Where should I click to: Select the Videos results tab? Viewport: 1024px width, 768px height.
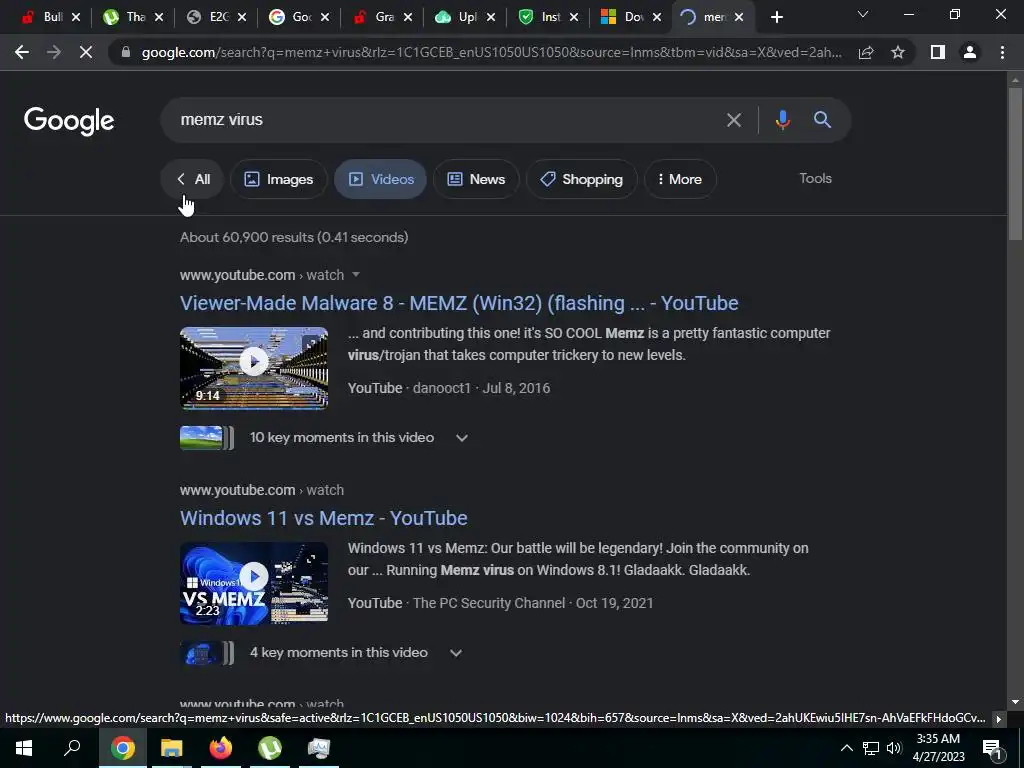pyautogui.click(x=381, y=179)
